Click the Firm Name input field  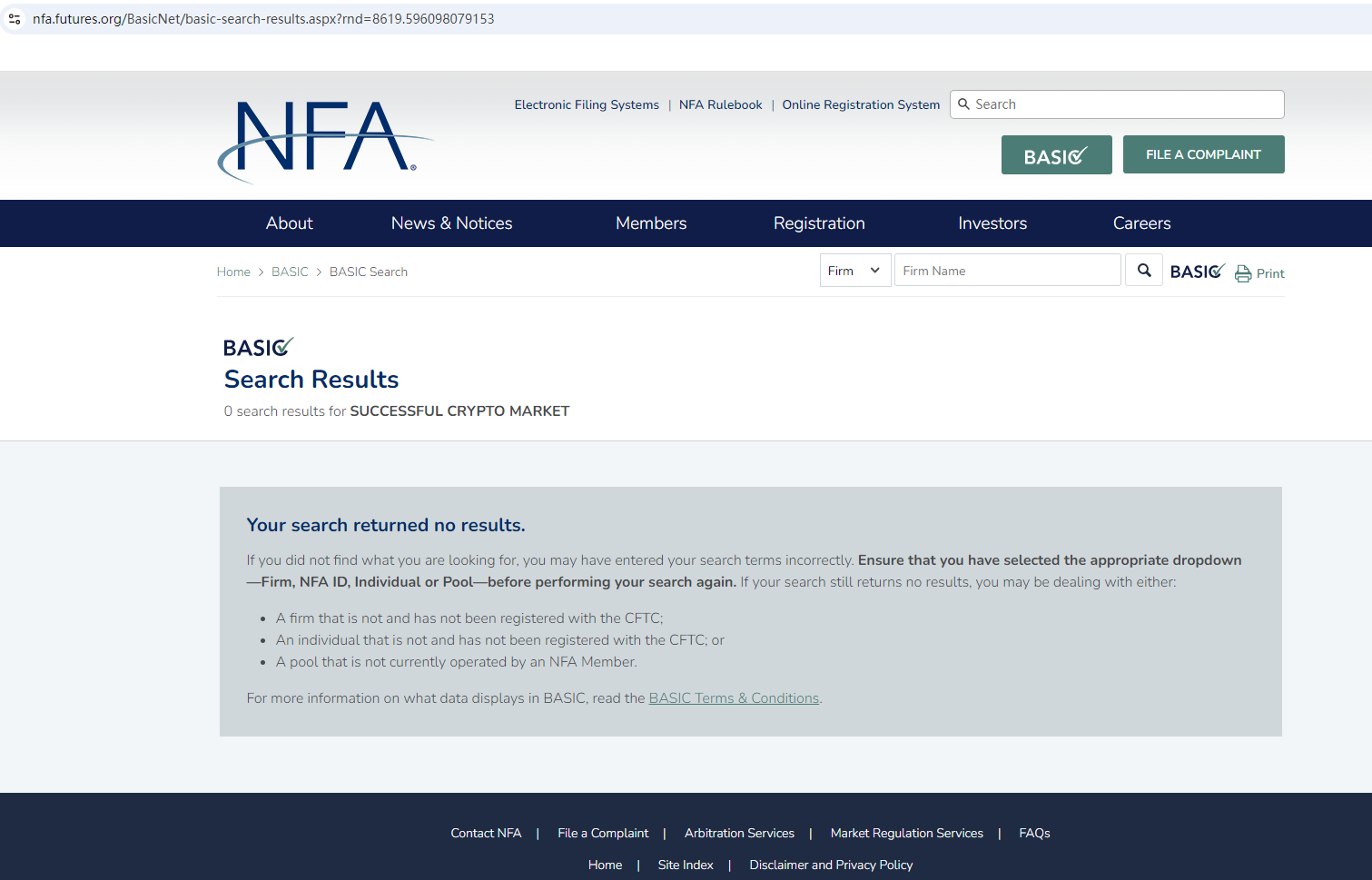[x=1007, y=271]
